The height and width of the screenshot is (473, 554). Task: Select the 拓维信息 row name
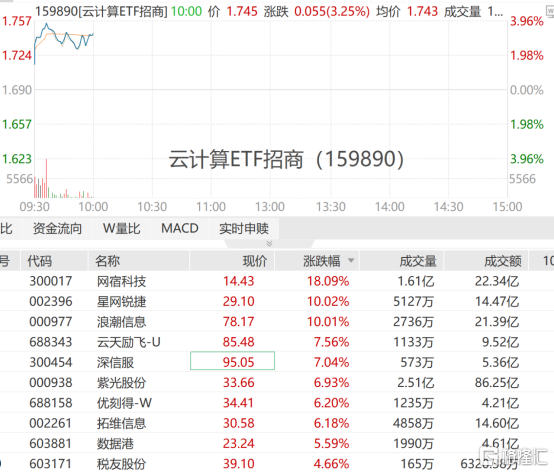122,423
